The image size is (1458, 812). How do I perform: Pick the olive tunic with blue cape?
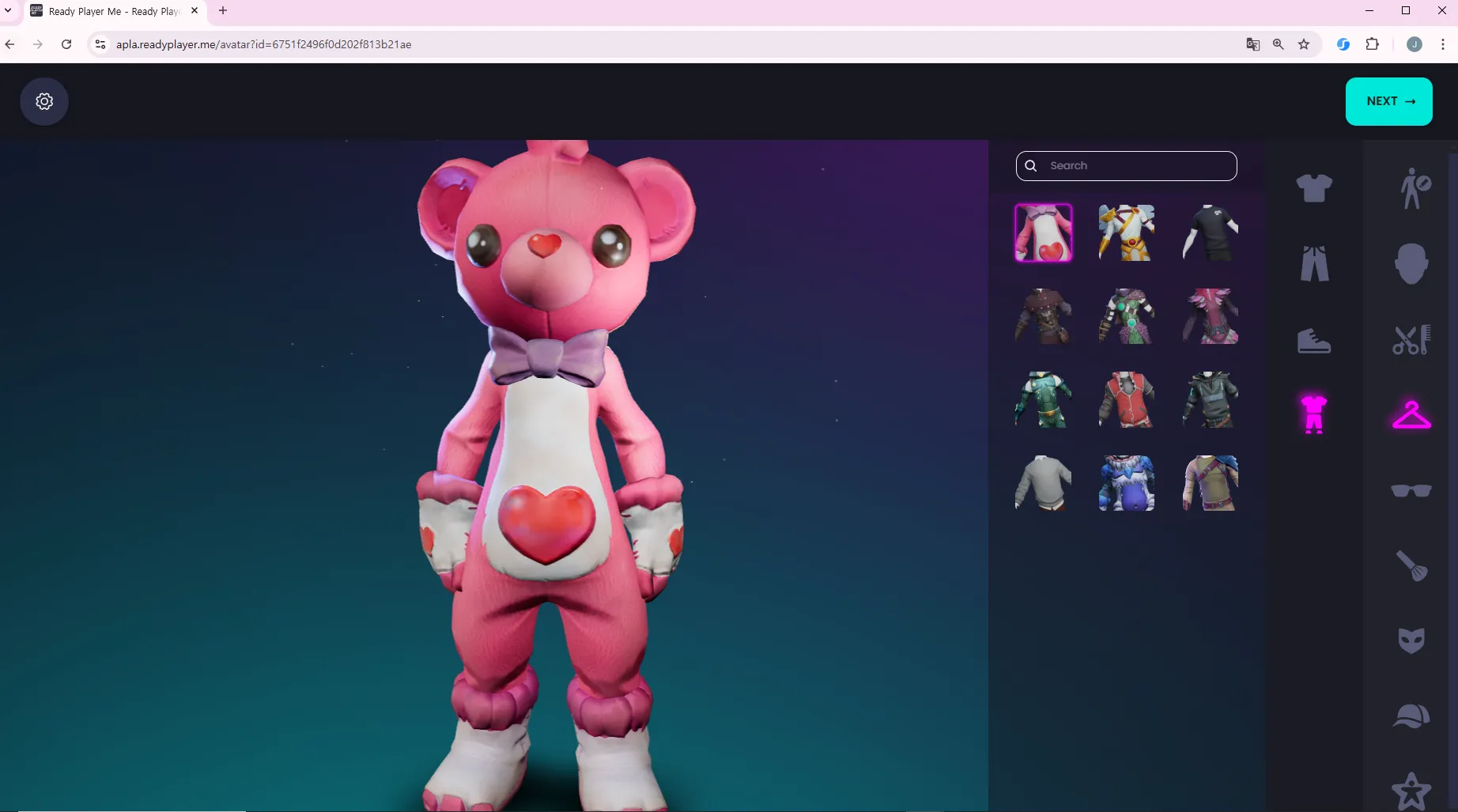(1211, 483)
